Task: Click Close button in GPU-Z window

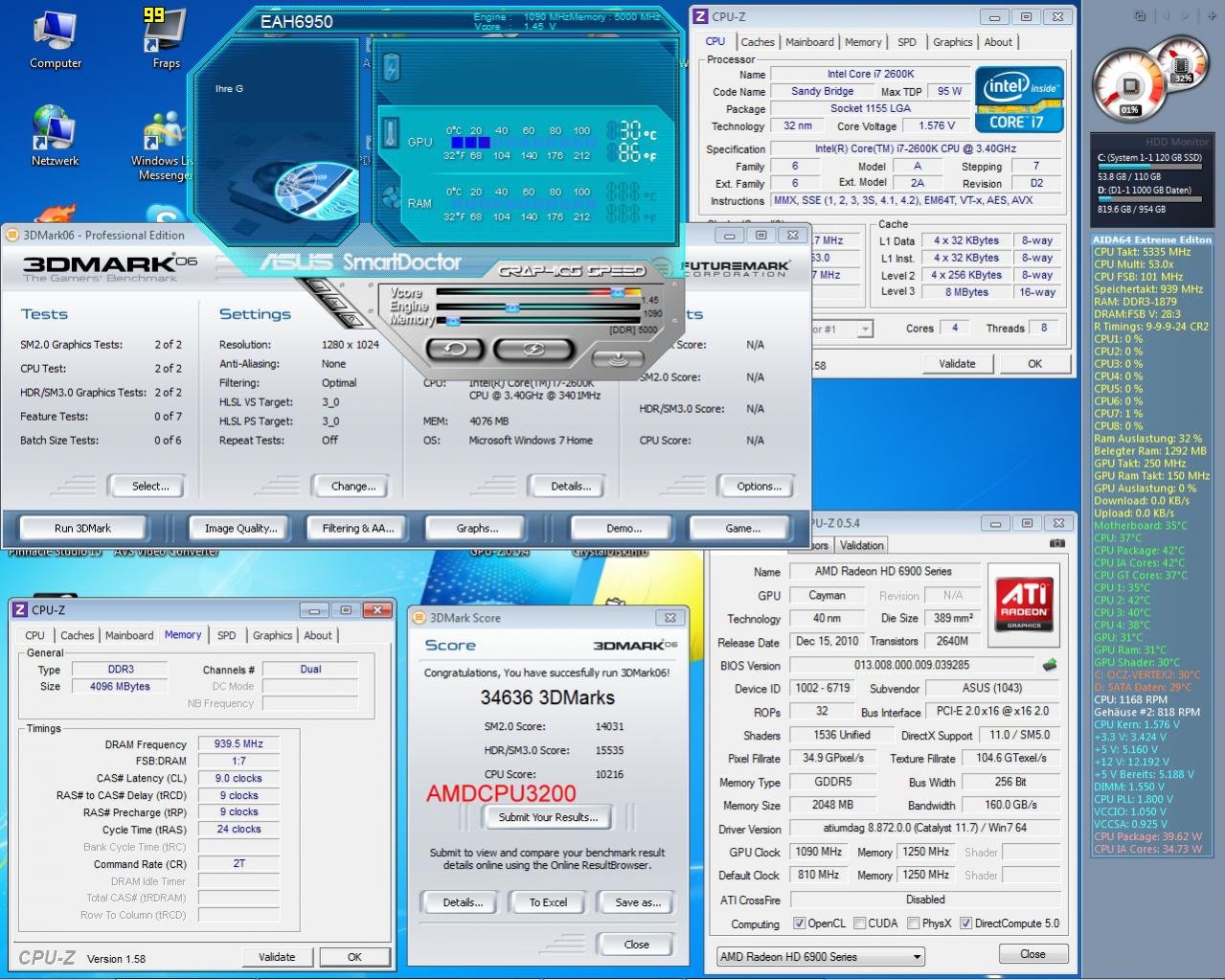Action: [x=1032, y=954]
